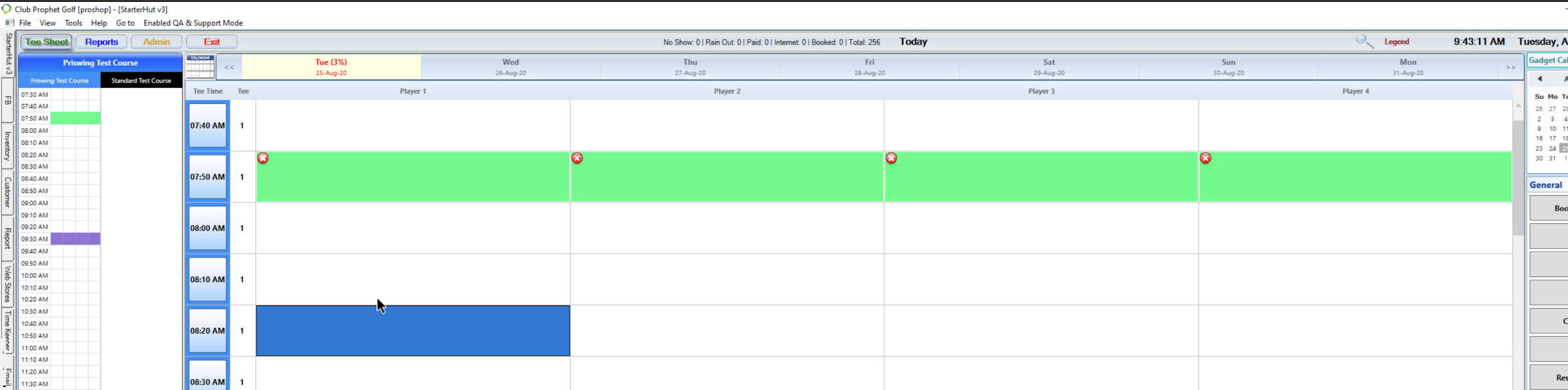This screenshot has height=390, width=1568.
Task: Remove Player 4 from 07:50 AM booking
Action: pyautogui.click(x=1205, y=159)
